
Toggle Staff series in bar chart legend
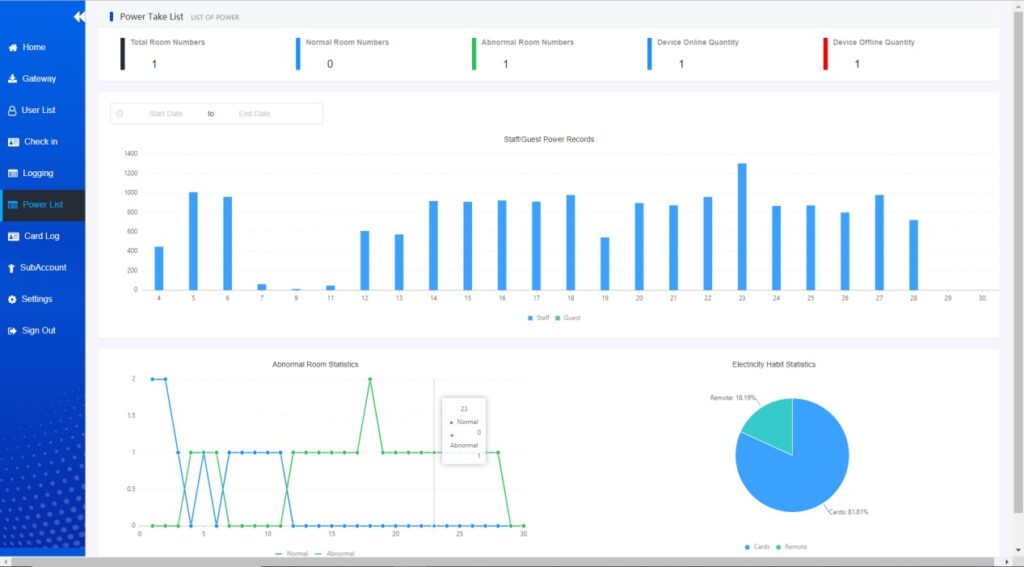(x=538, y=318)
